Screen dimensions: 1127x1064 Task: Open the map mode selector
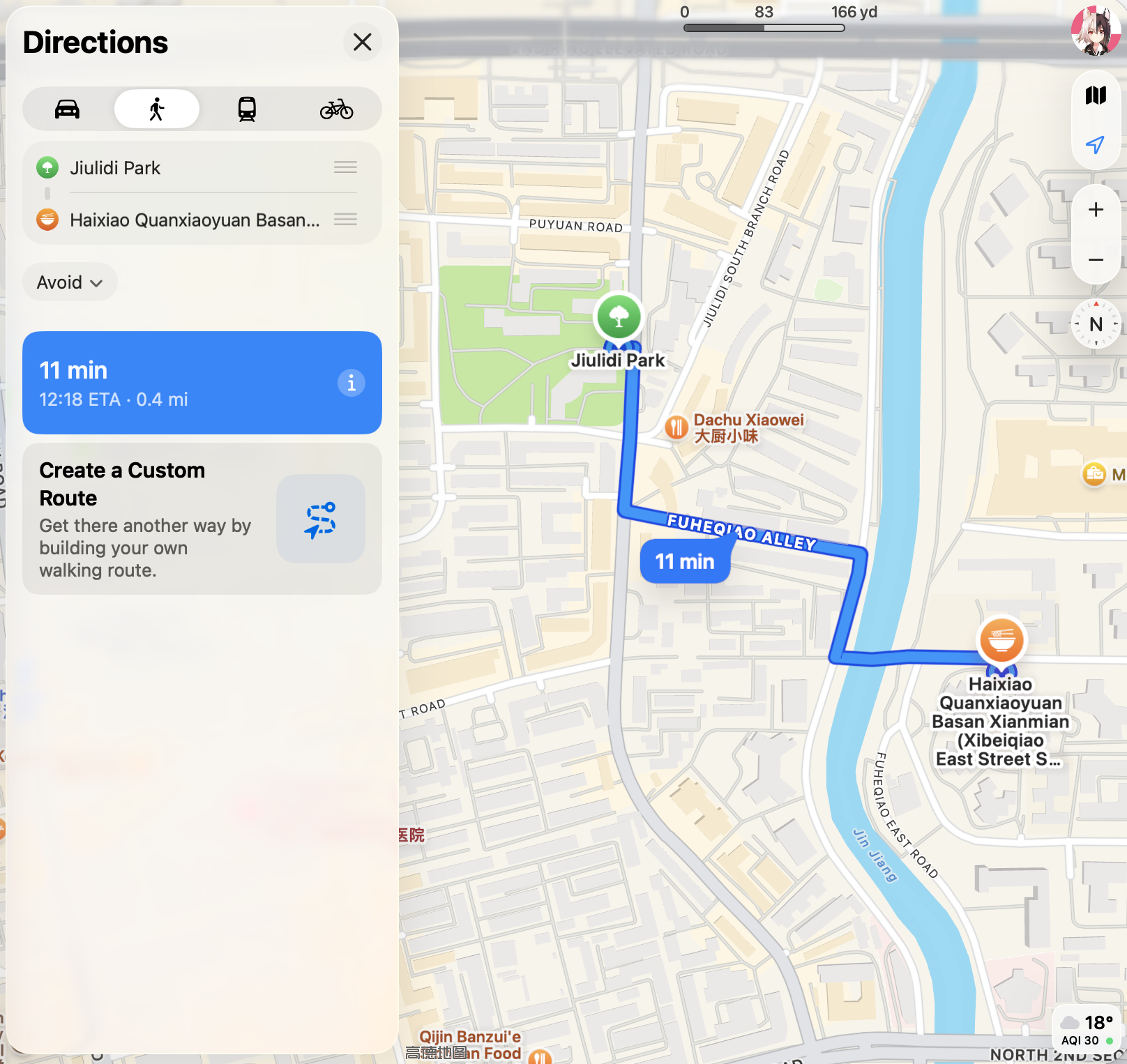(x=1096, y=96)
